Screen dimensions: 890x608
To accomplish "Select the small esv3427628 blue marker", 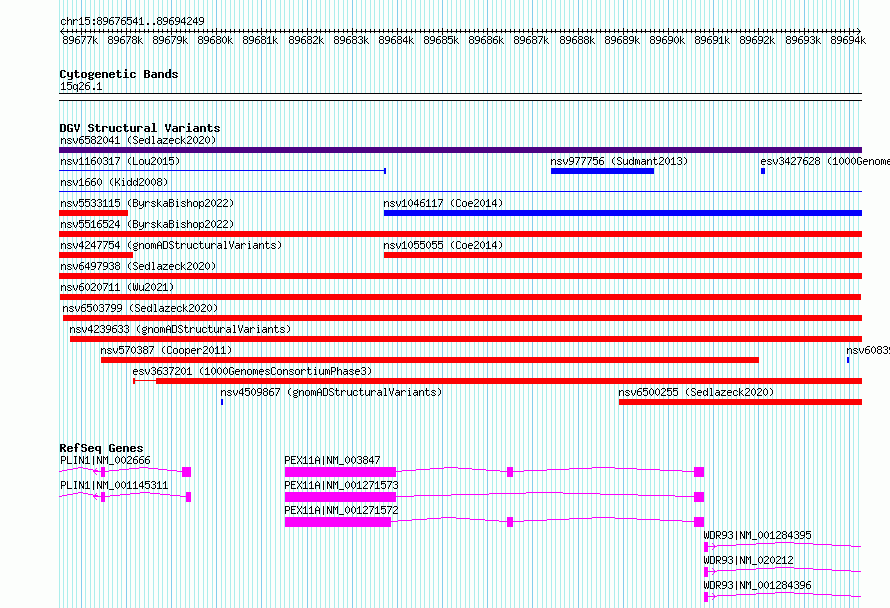I will 763,171.
